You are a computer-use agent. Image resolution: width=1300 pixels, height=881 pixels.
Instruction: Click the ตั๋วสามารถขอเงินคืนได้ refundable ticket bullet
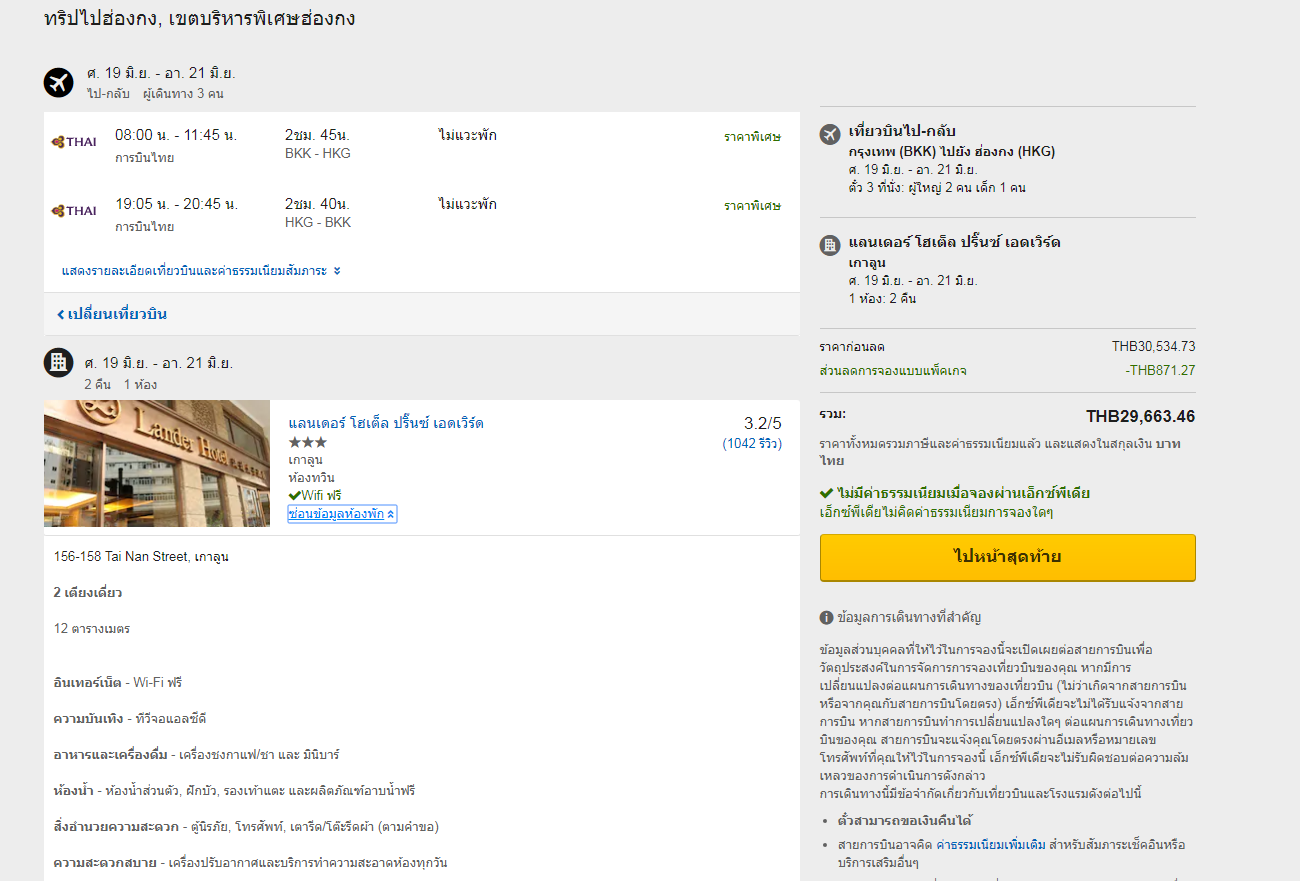tap(905, 821)
